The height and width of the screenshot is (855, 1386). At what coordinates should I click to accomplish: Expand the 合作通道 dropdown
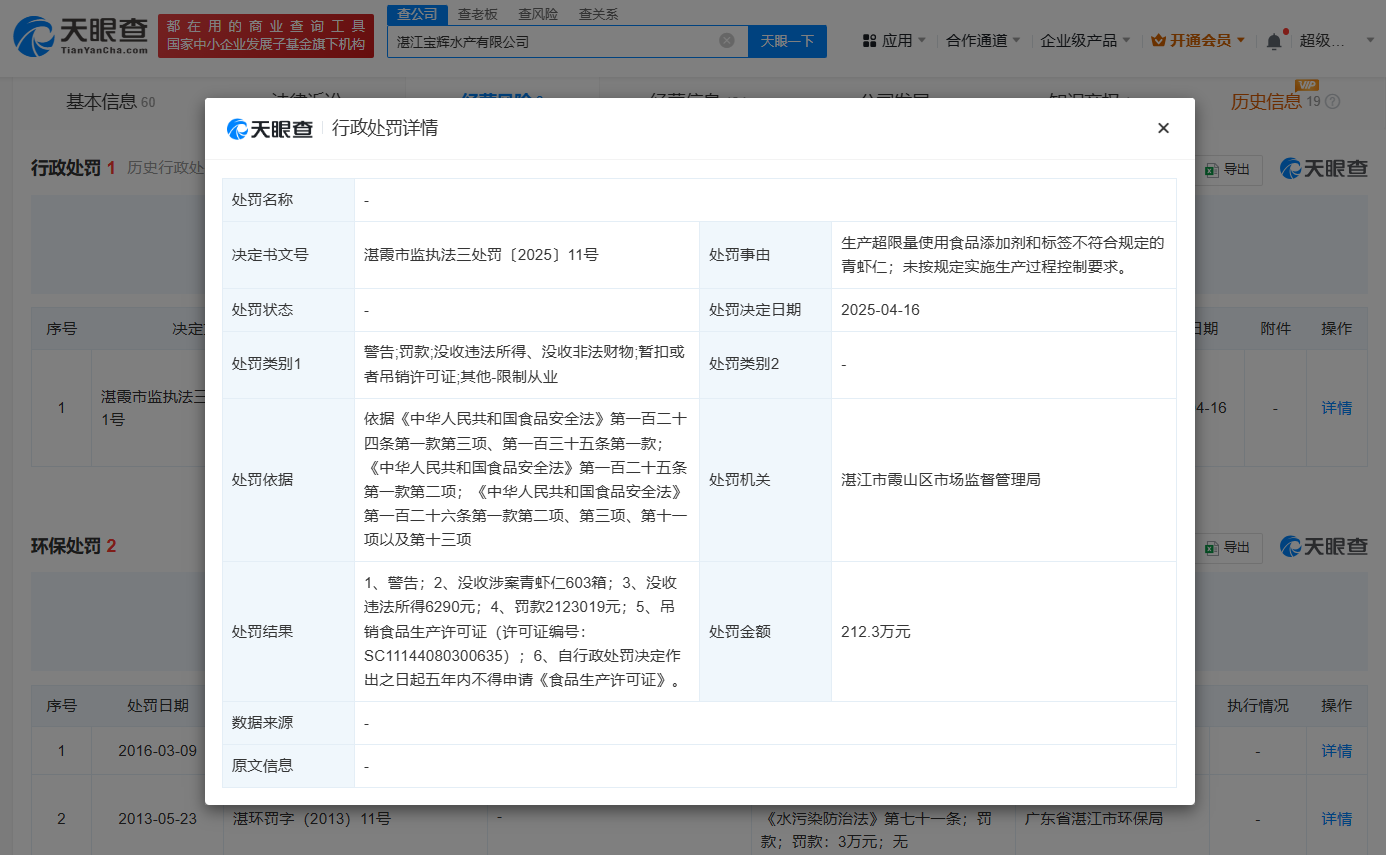(983, 41)
